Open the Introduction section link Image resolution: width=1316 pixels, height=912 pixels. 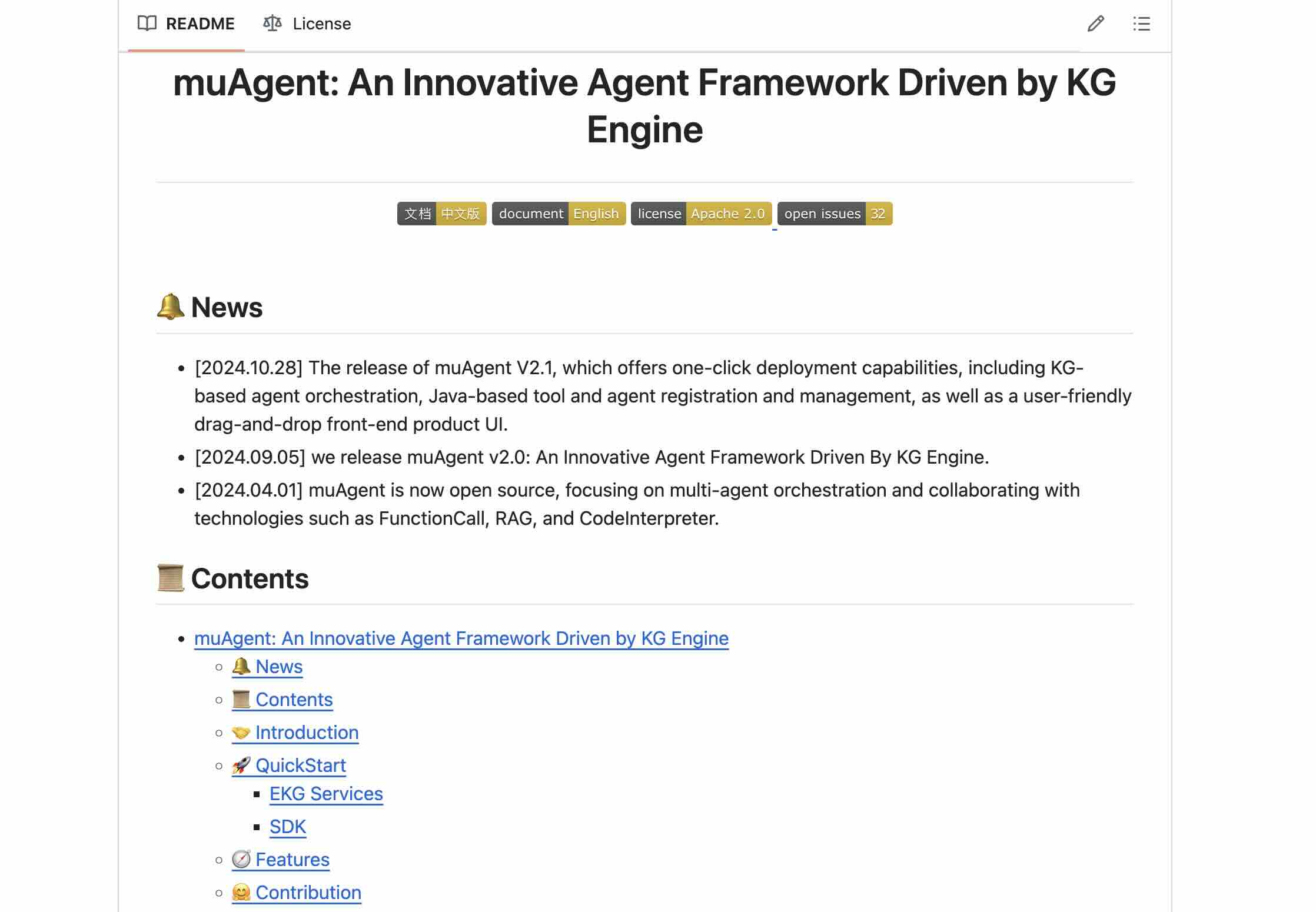(307, 732)
